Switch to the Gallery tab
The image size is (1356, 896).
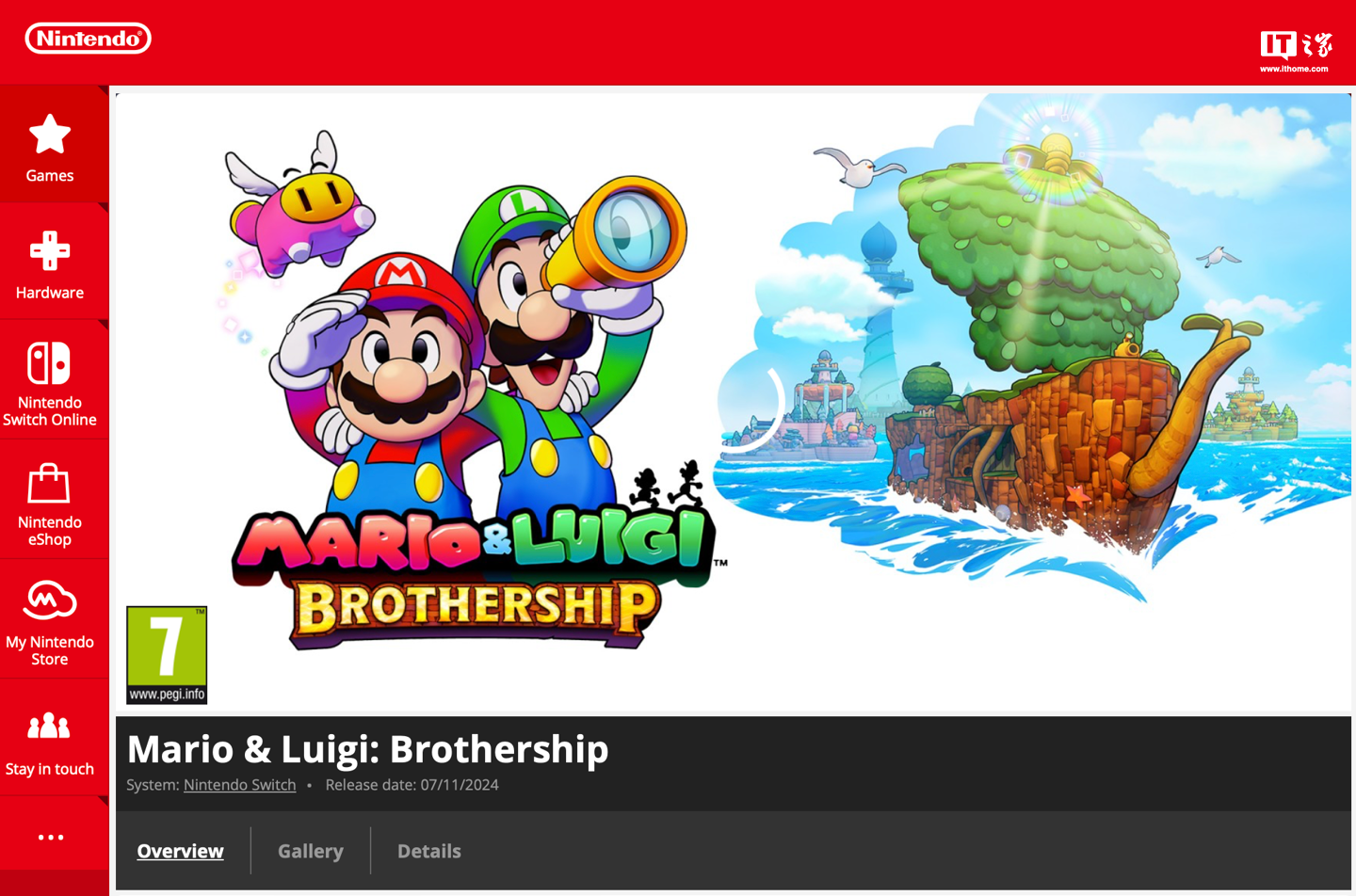311,851
